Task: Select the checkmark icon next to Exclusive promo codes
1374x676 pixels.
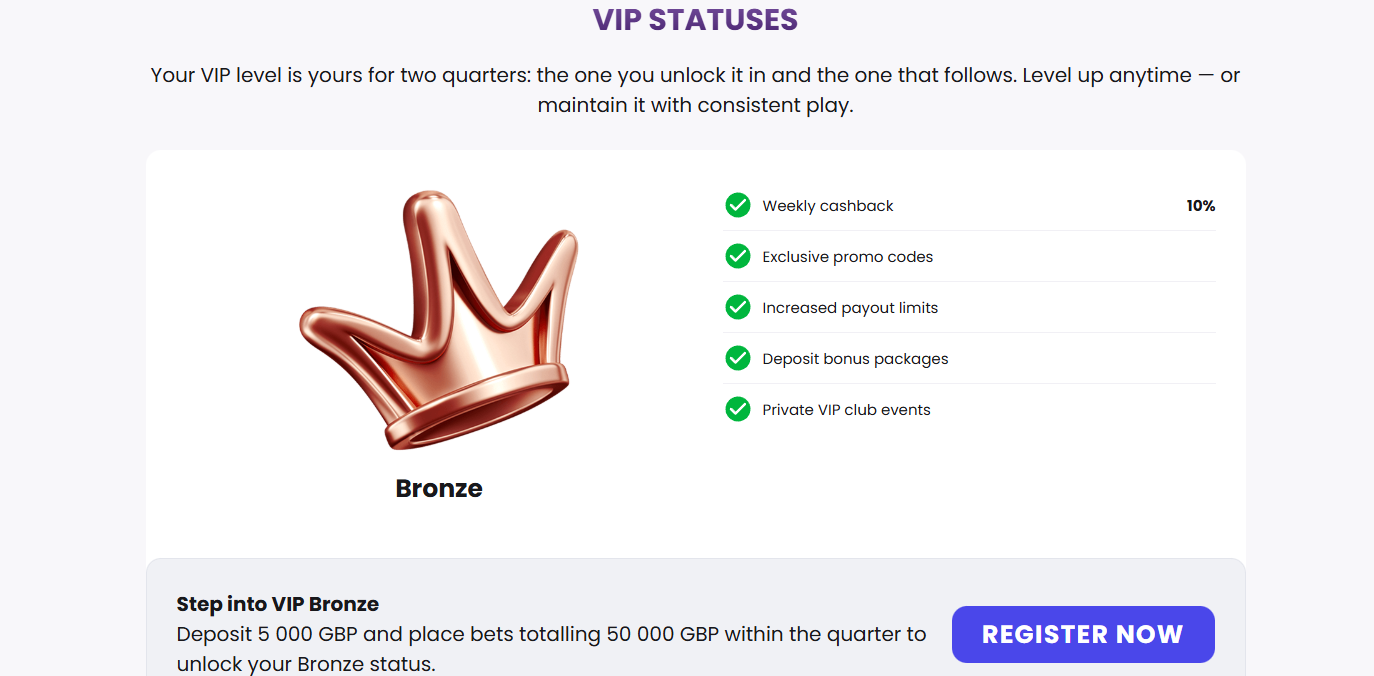Action: pos(737,256)
